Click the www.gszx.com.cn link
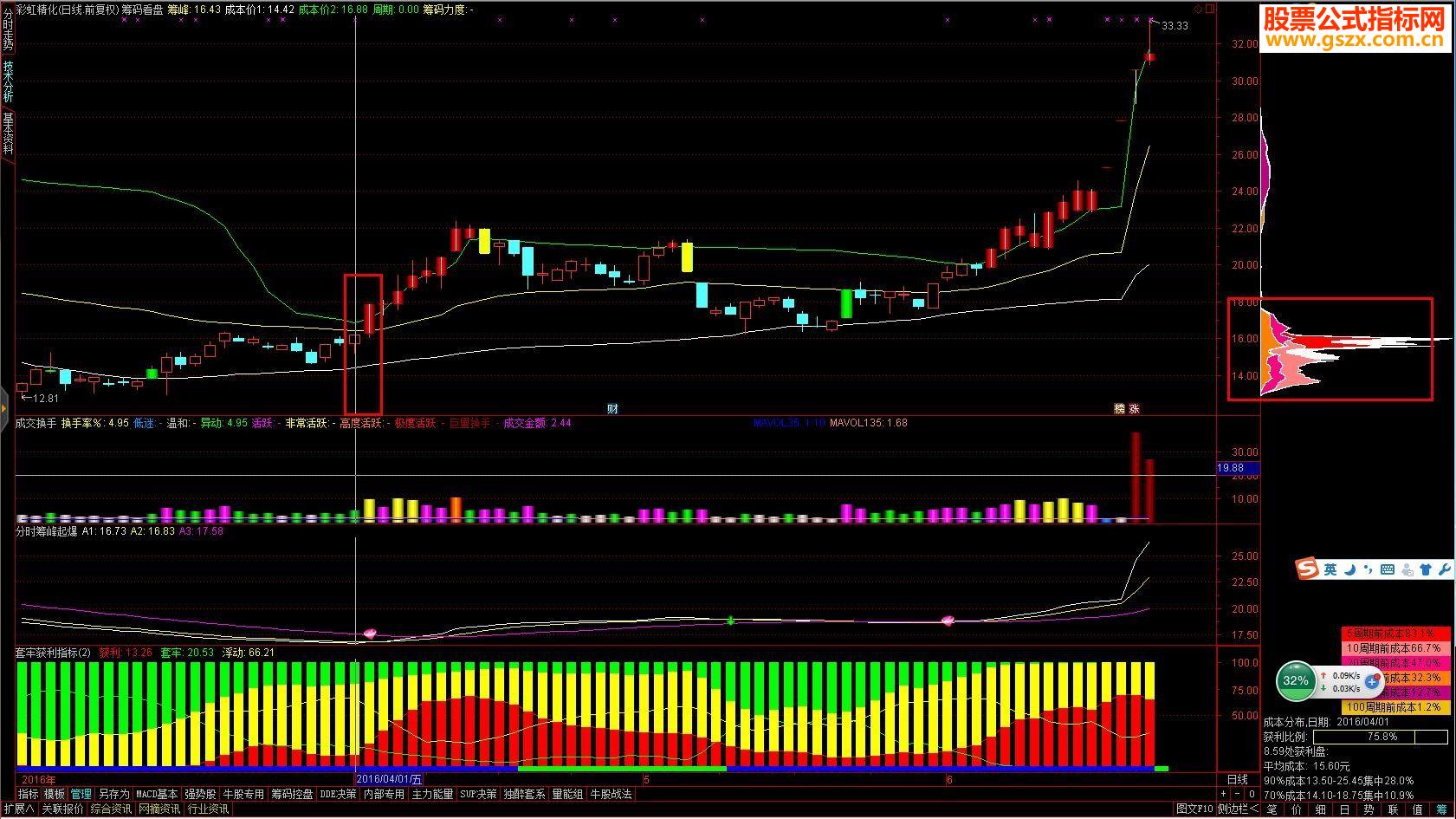The width and height of the screenshot is (1456, 819). coord(1356,42)
